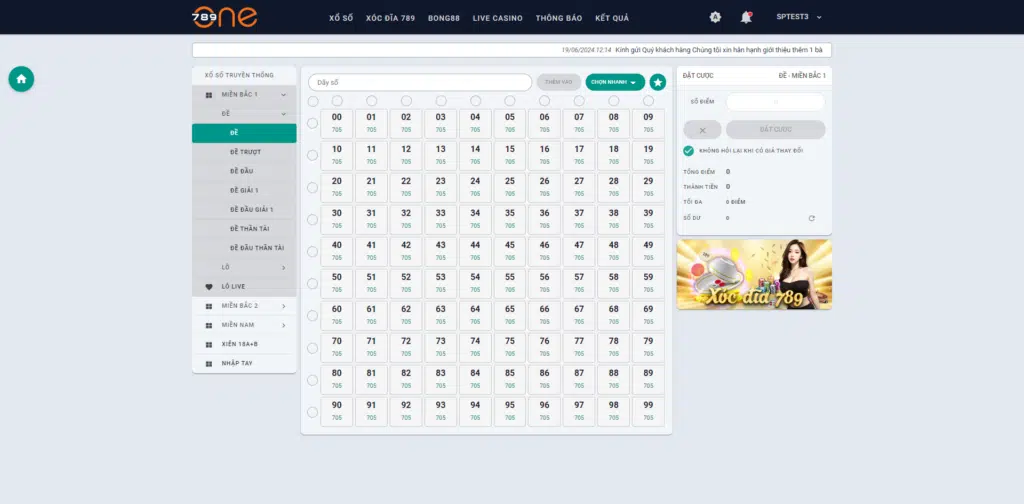Click the Xóc Đĩa 789 promotional banner
Image resolution: width=1024 pixels, height=504 pixels.
(754, 274)
